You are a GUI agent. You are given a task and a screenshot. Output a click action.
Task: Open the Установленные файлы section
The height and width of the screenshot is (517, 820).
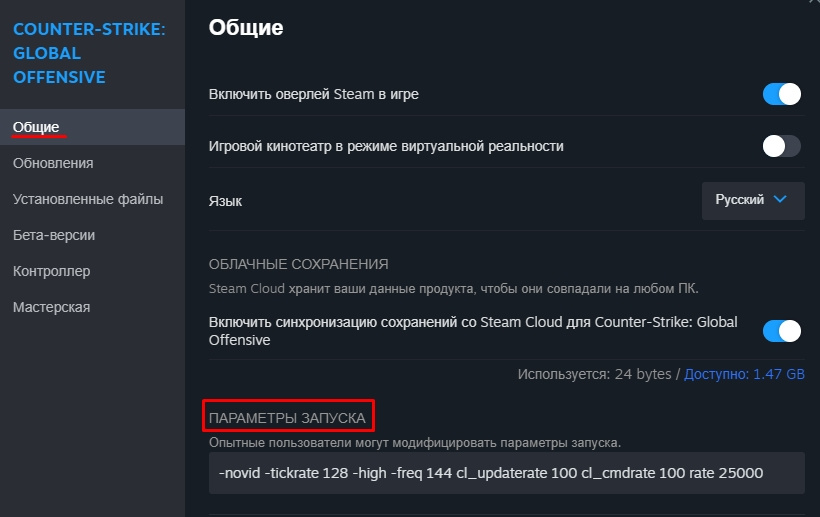tap(88, 199)
